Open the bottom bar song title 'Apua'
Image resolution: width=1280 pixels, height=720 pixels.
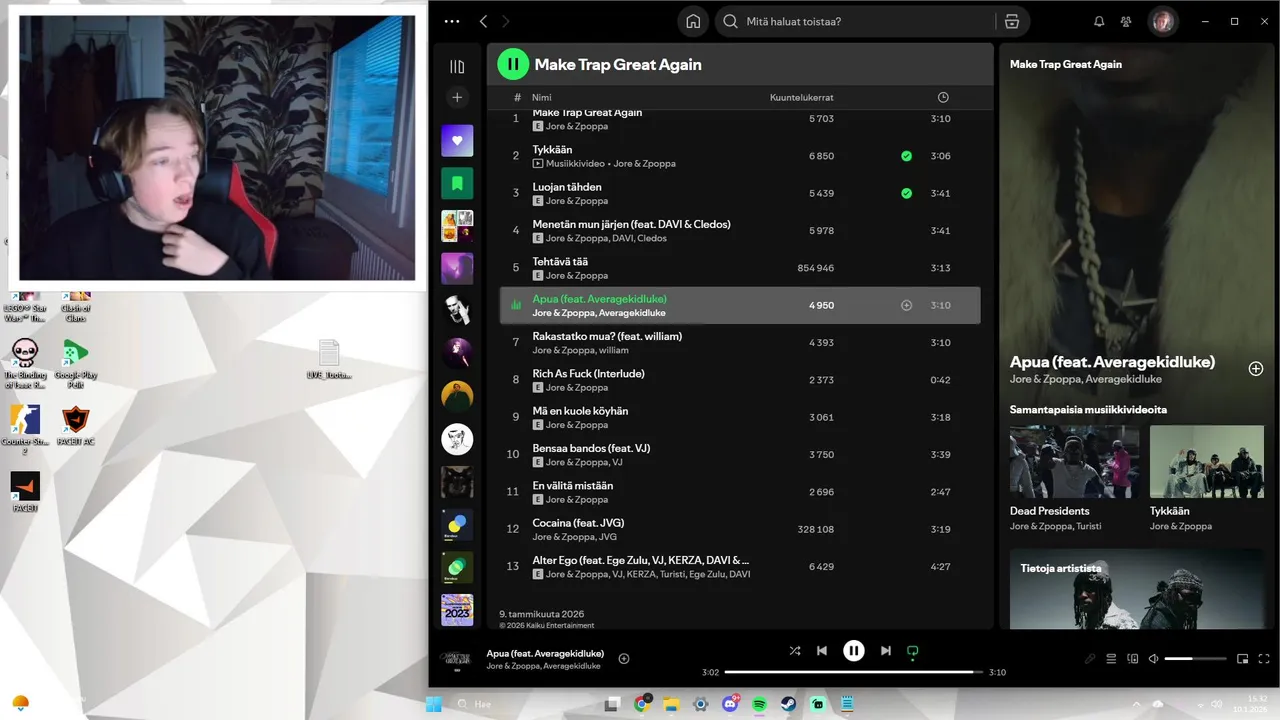(545, 653)
